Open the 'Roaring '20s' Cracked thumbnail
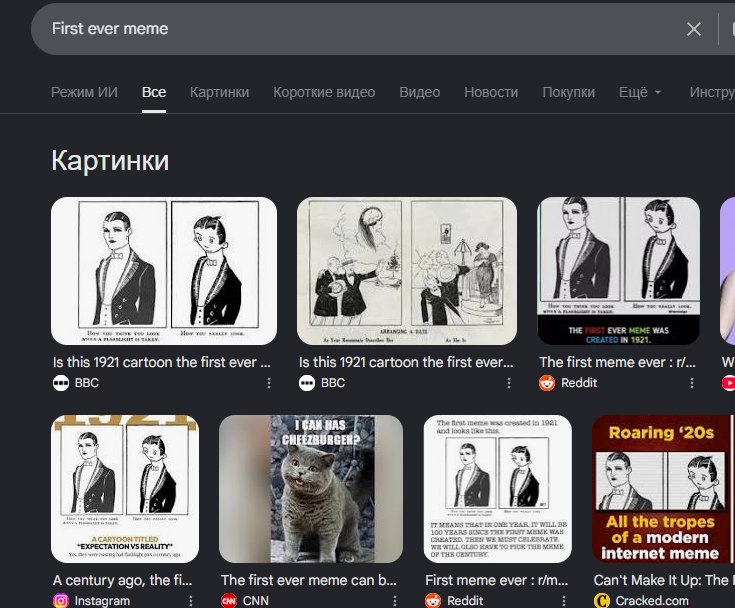 coord(663,489)
